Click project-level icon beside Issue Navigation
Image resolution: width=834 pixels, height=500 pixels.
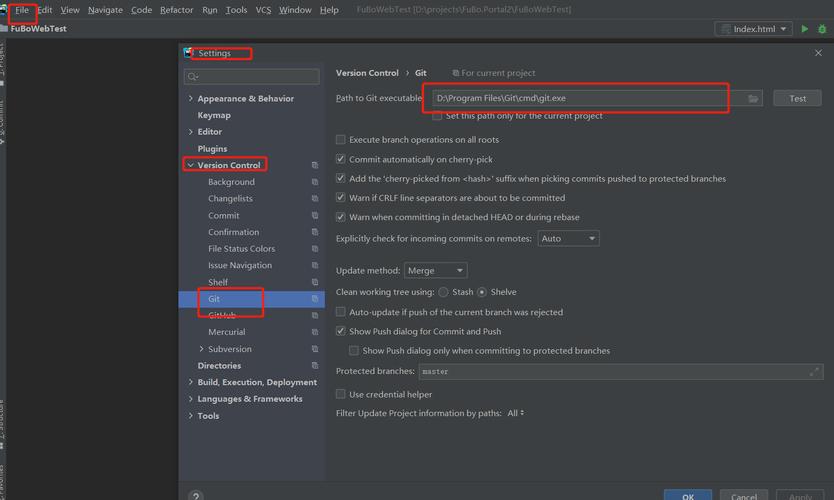[x=315, y=265]
